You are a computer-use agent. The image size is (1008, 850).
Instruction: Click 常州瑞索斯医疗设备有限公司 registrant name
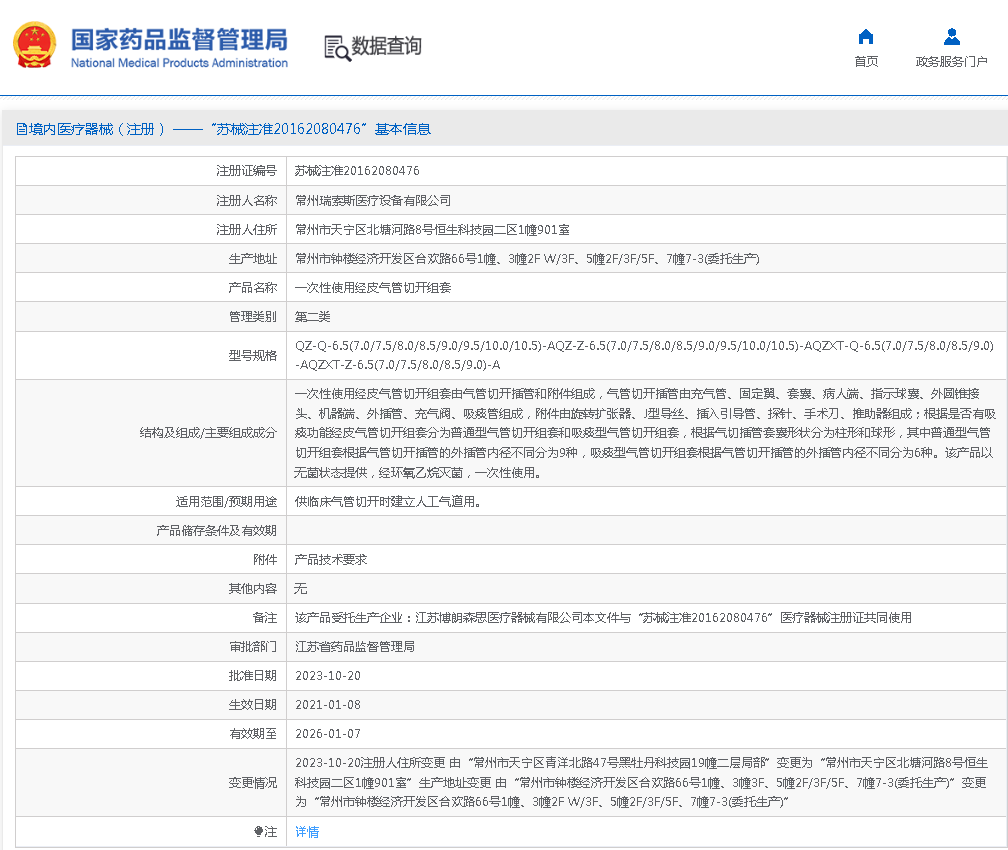[x=373, y=201]
